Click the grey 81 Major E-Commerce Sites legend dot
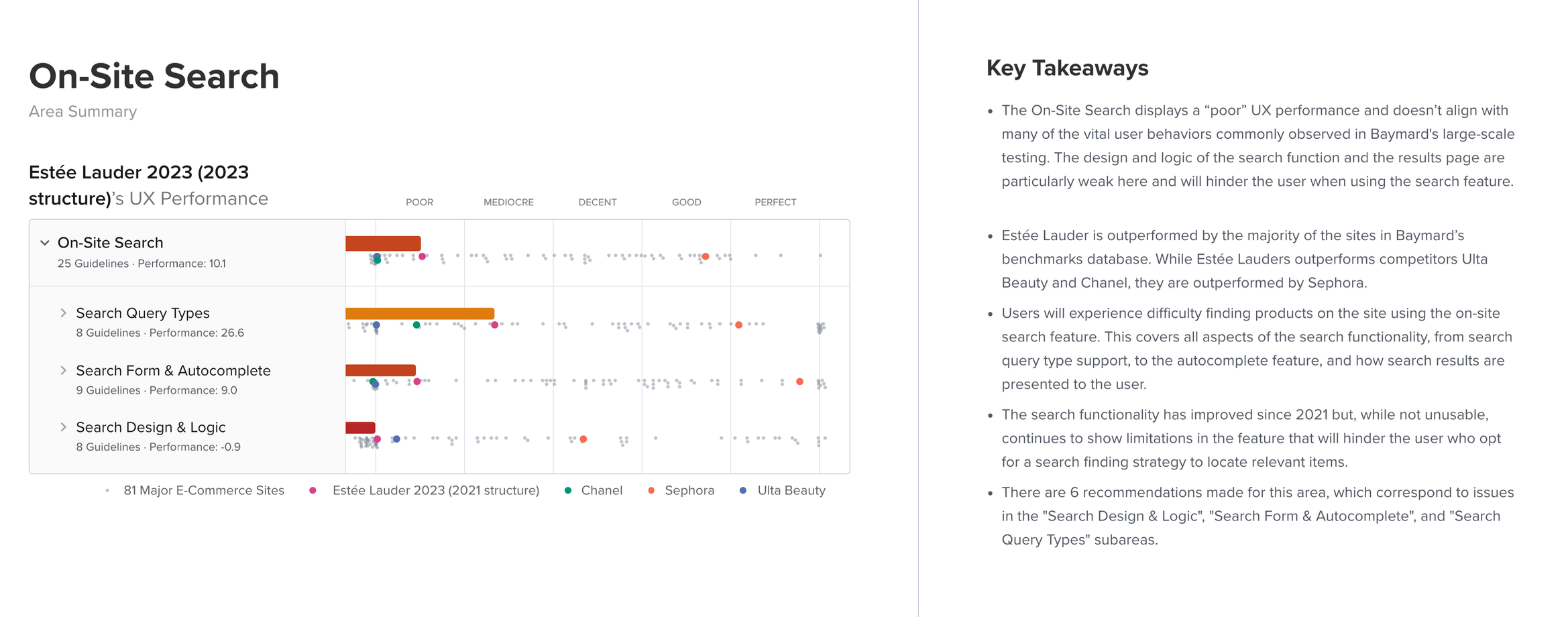 (107, 491)
